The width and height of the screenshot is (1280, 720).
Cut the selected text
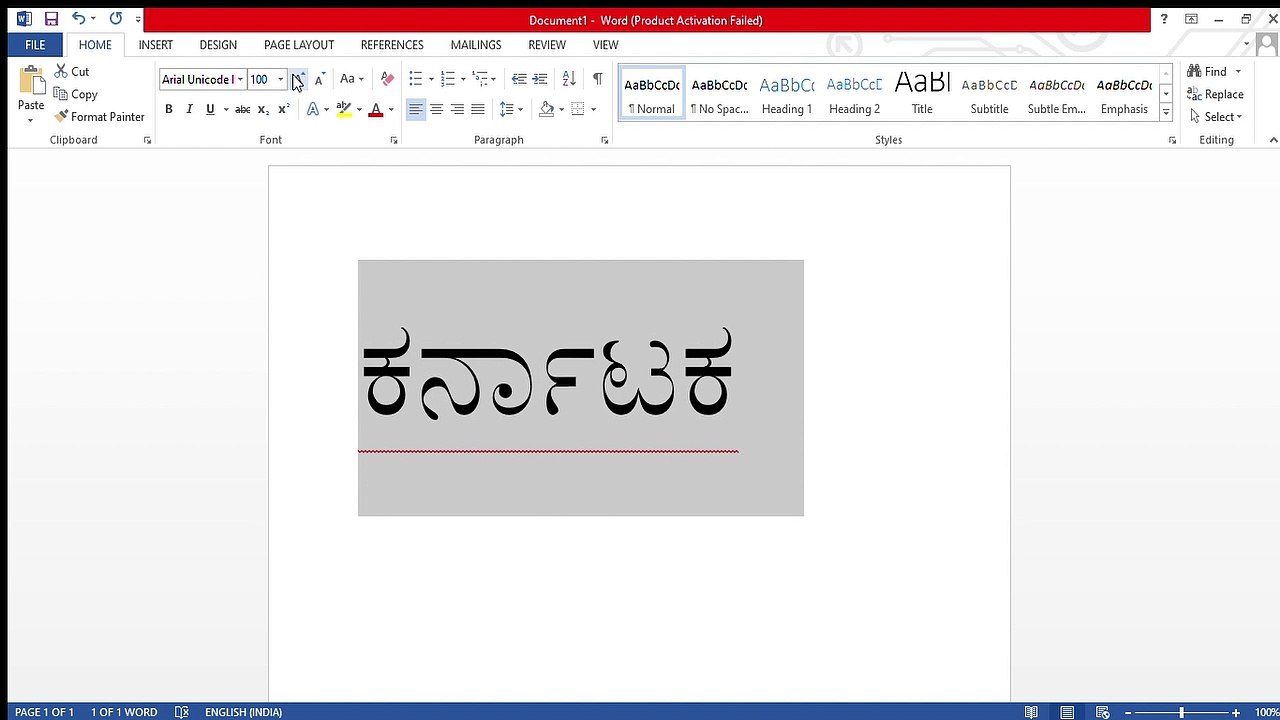[x=72, y=72]
